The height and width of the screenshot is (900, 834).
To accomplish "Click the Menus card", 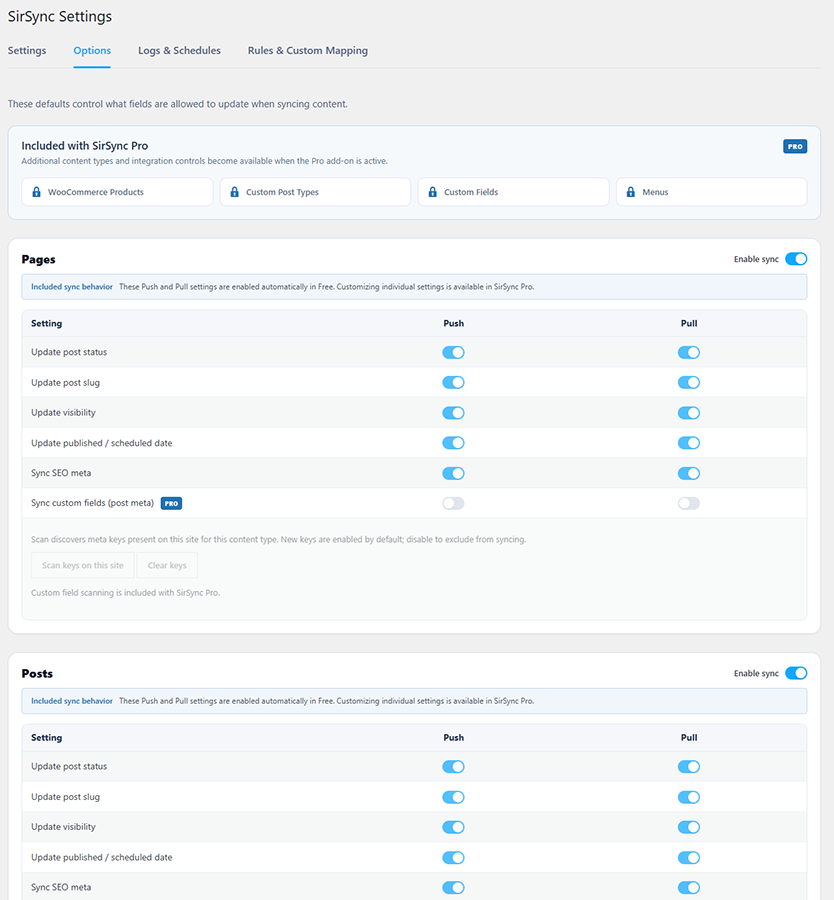I will [x=712, y=192].
